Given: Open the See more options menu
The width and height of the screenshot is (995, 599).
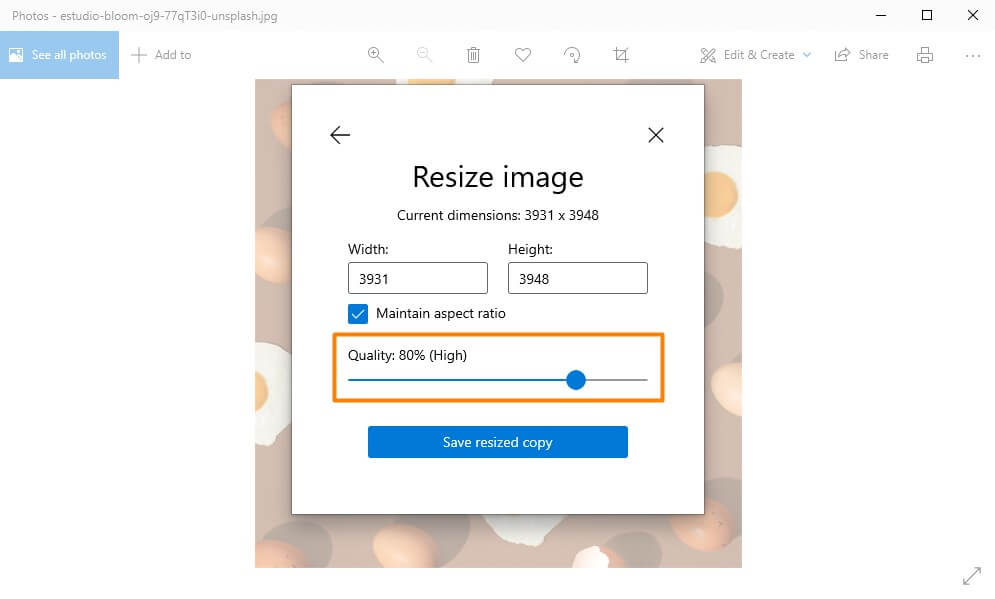Looking at the screenshot, I should click(973, 55).
